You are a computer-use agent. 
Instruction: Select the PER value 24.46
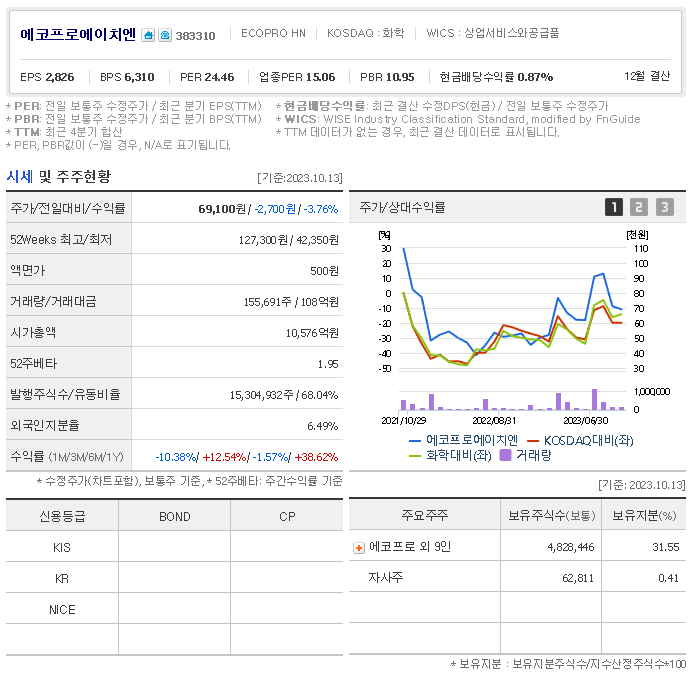[219, 77]
